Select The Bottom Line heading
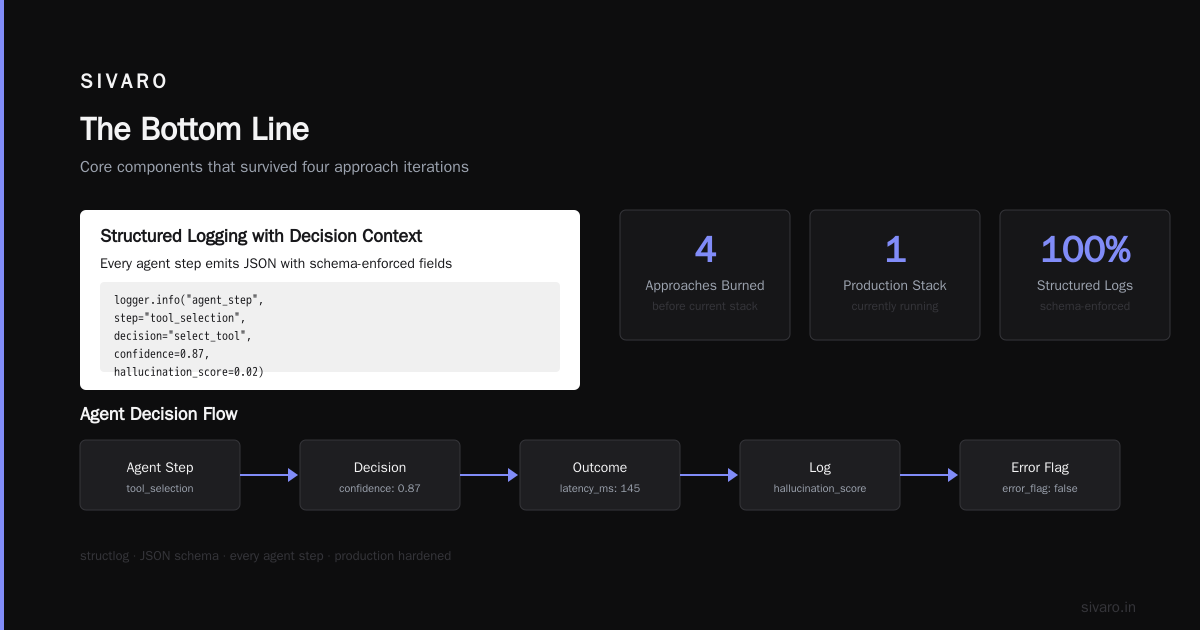 coord(194,129)
